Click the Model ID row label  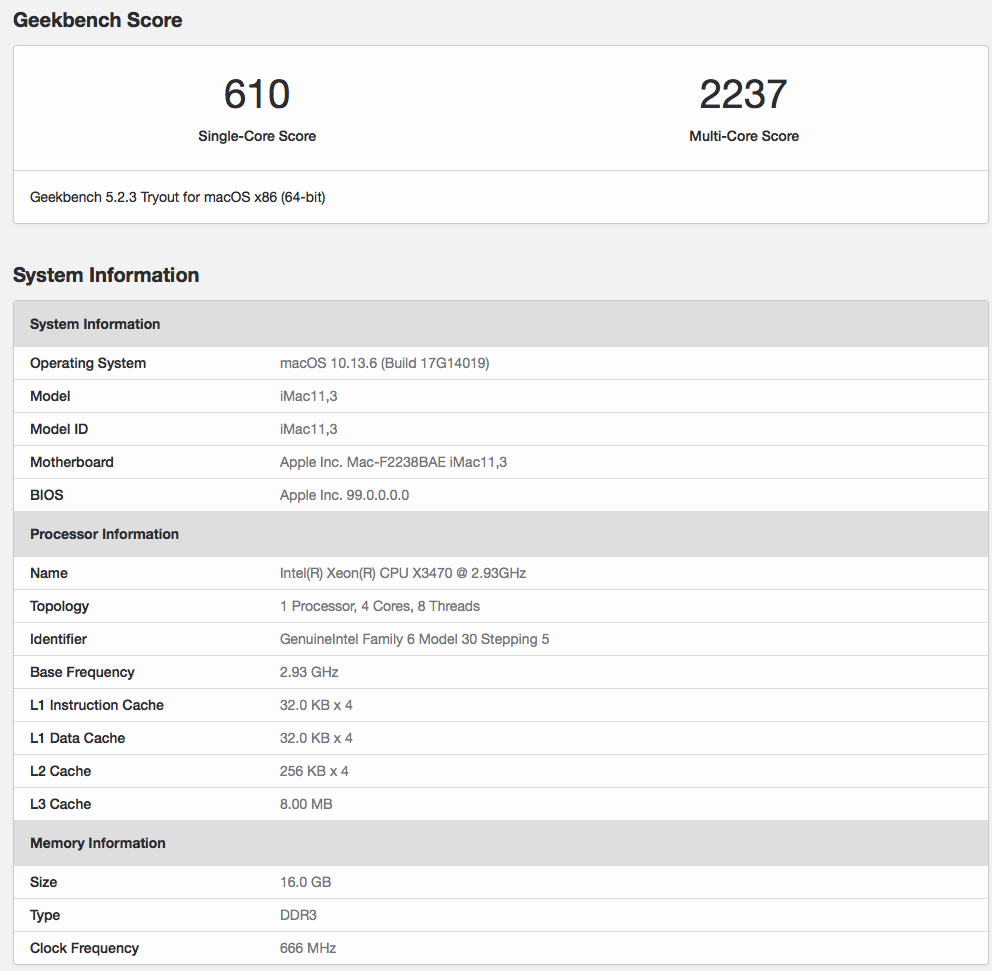click(59, 429)
